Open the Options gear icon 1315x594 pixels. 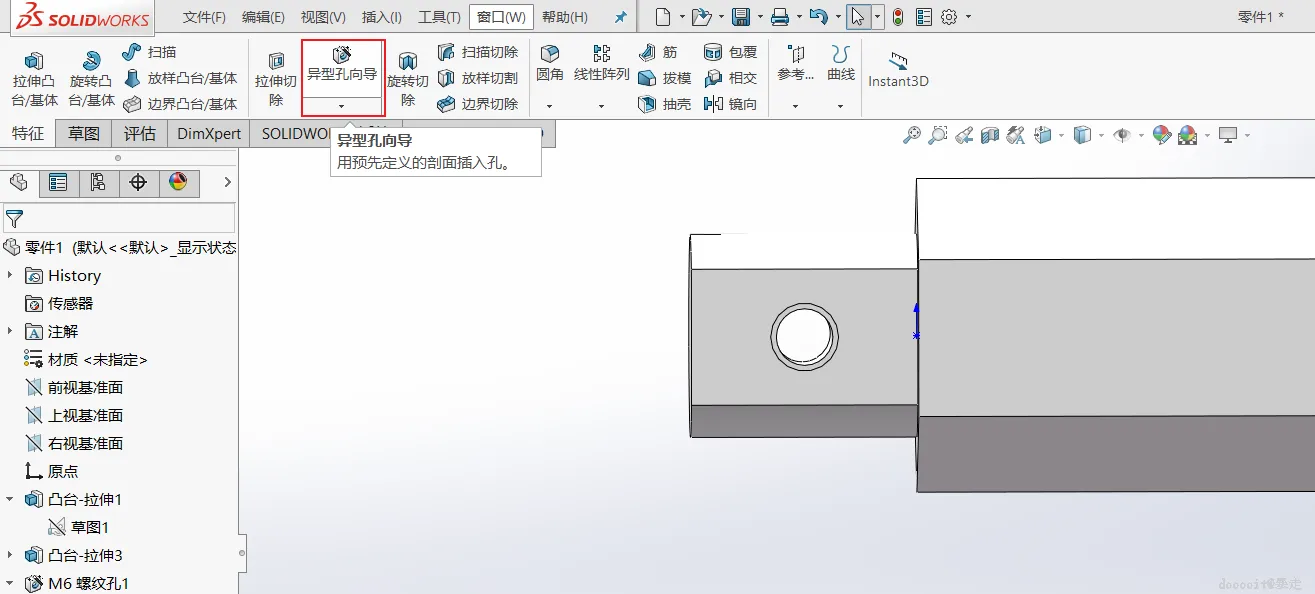(x=949, y=17)
